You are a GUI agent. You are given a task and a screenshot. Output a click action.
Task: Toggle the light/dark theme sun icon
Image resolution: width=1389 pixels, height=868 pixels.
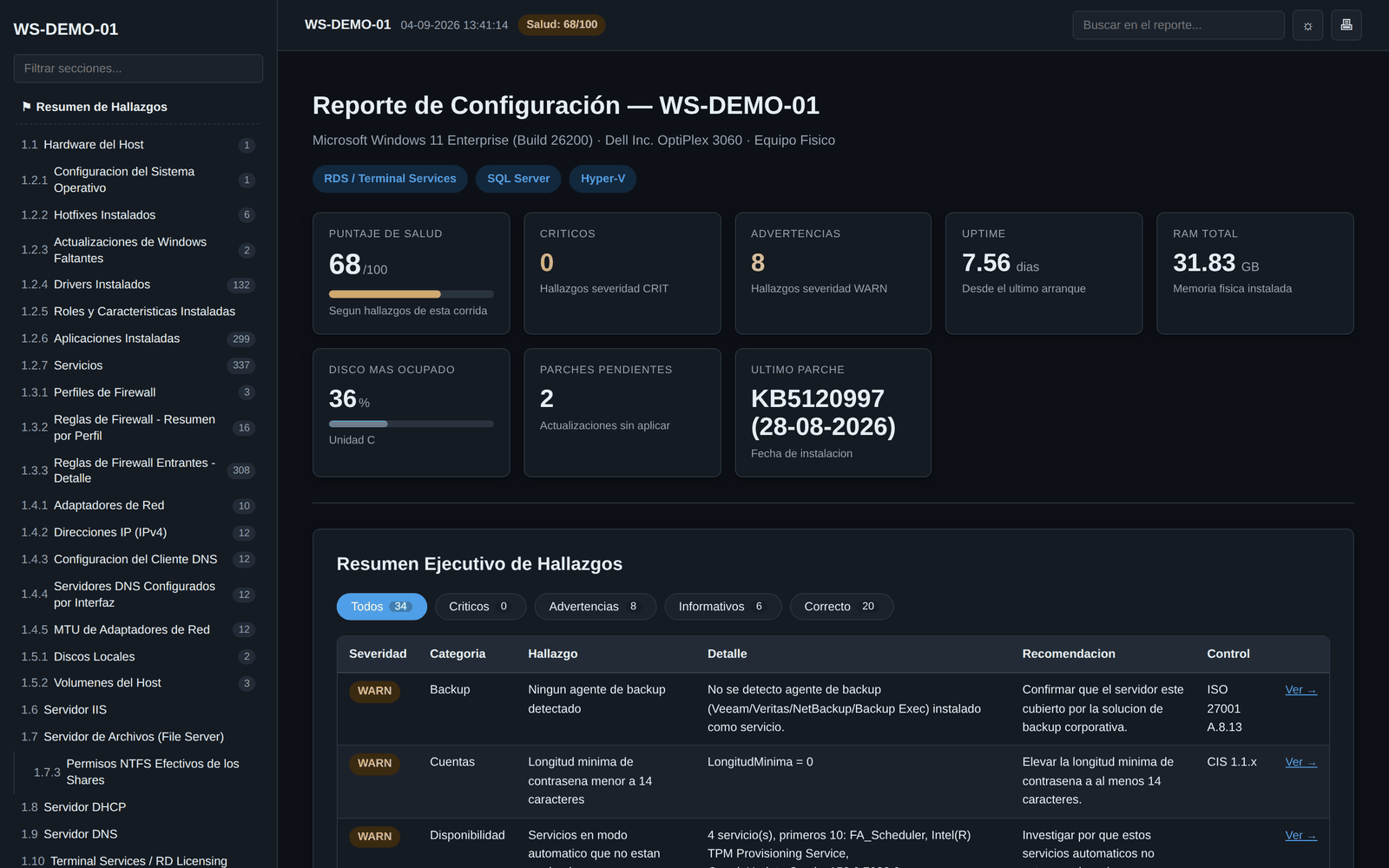pyautogui.click(x=1307, y=25)
